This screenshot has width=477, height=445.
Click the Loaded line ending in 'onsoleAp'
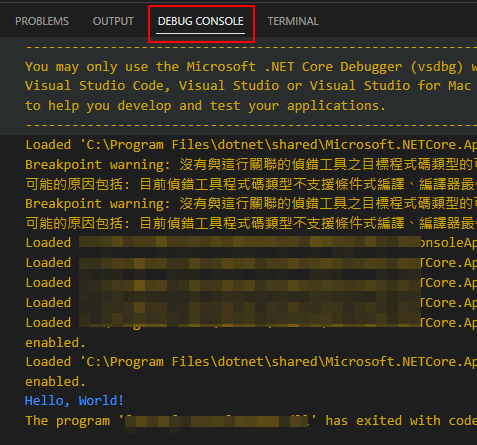(251, 243)
